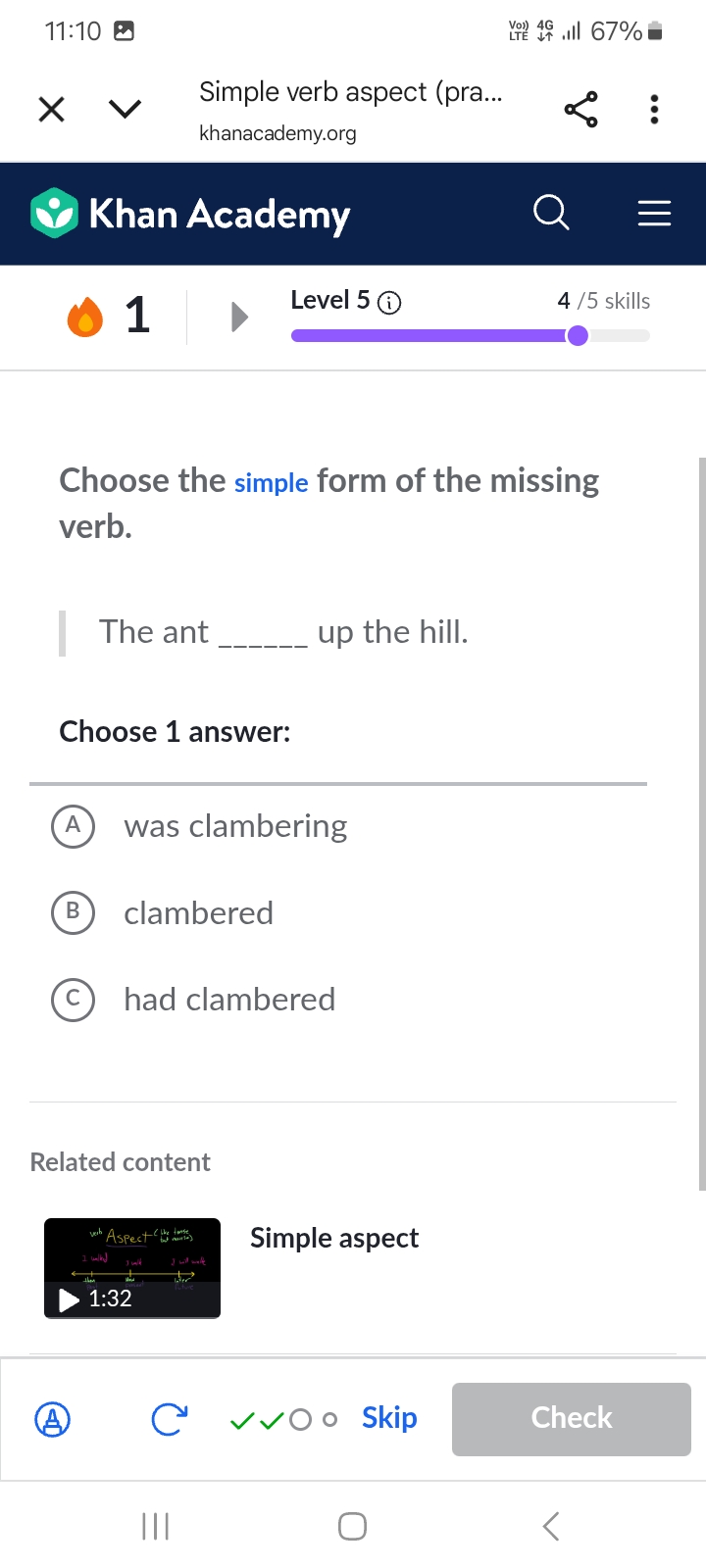Screen dimensions: 706x1568
Task: Open the accessibility pencil icon at bottom left
Action: coord(53,1418)
